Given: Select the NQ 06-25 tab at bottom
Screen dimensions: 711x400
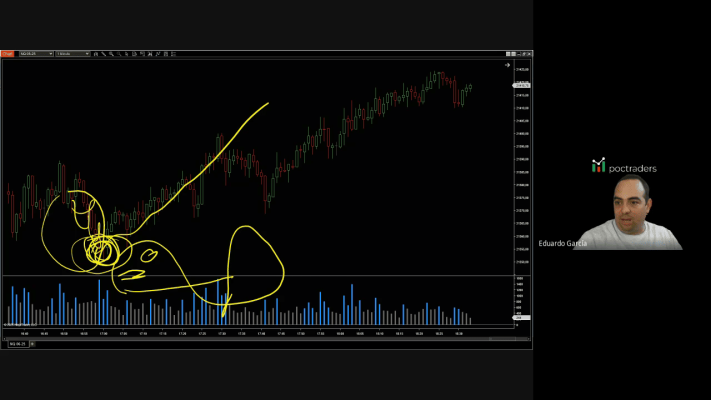Looking at the screenshot, I should coord(15,343).
